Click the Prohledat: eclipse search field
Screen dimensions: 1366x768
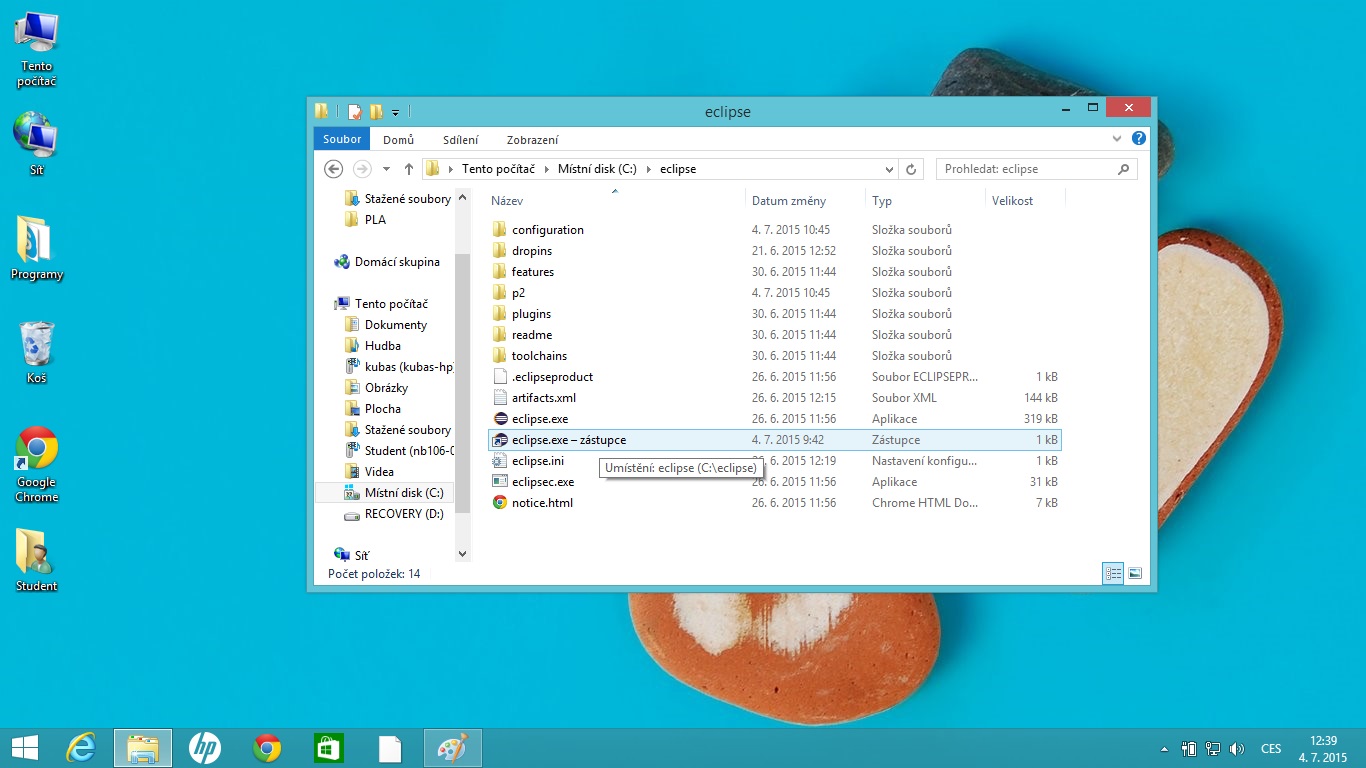(1028, 169)
